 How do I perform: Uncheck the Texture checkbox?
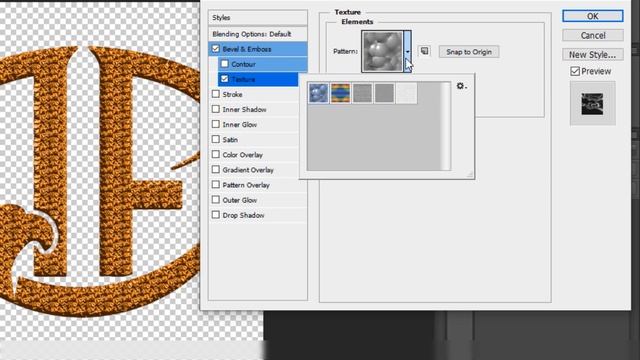[x=224, y=79]
